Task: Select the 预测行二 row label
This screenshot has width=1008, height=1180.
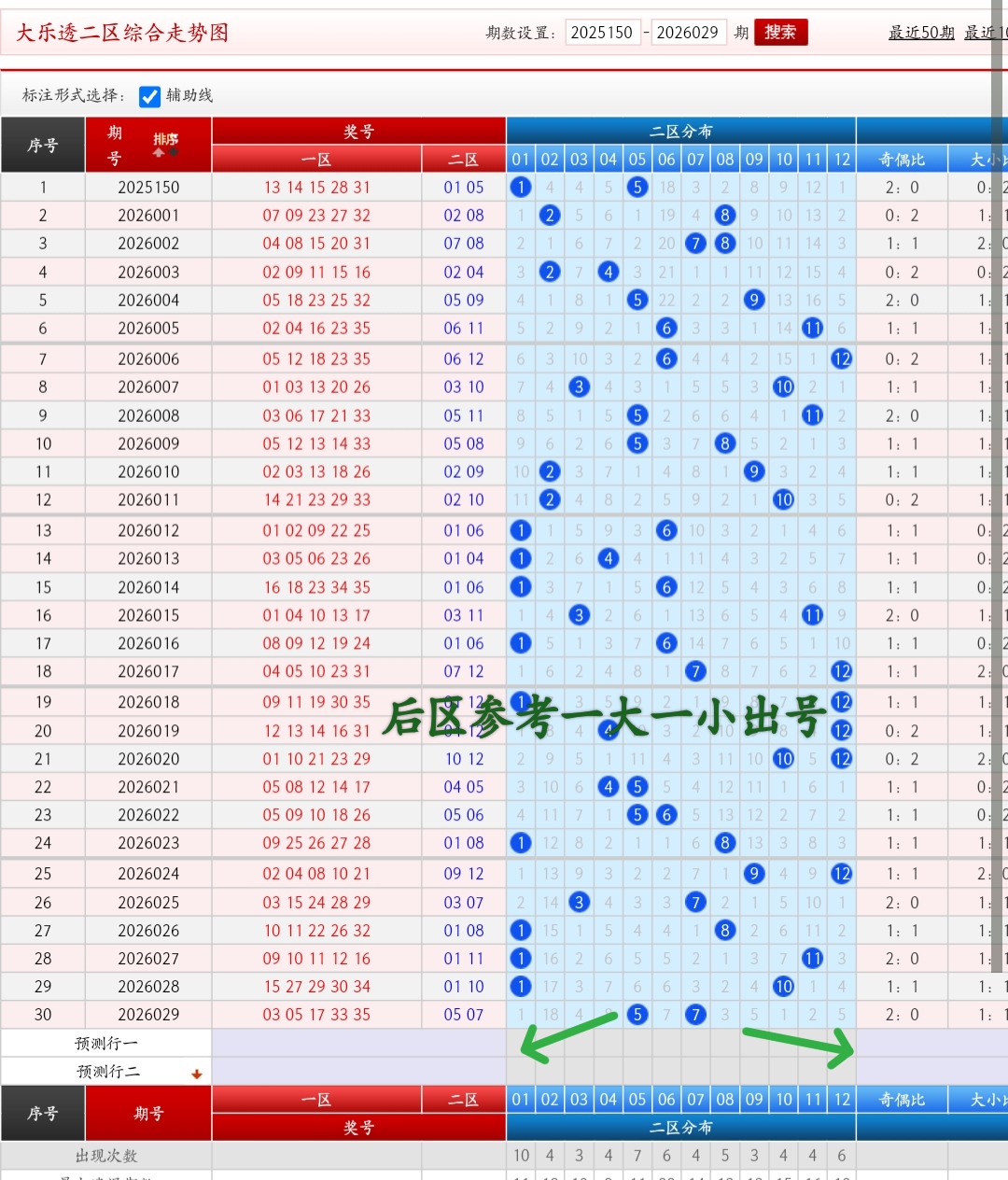Action: point(106,1072)
